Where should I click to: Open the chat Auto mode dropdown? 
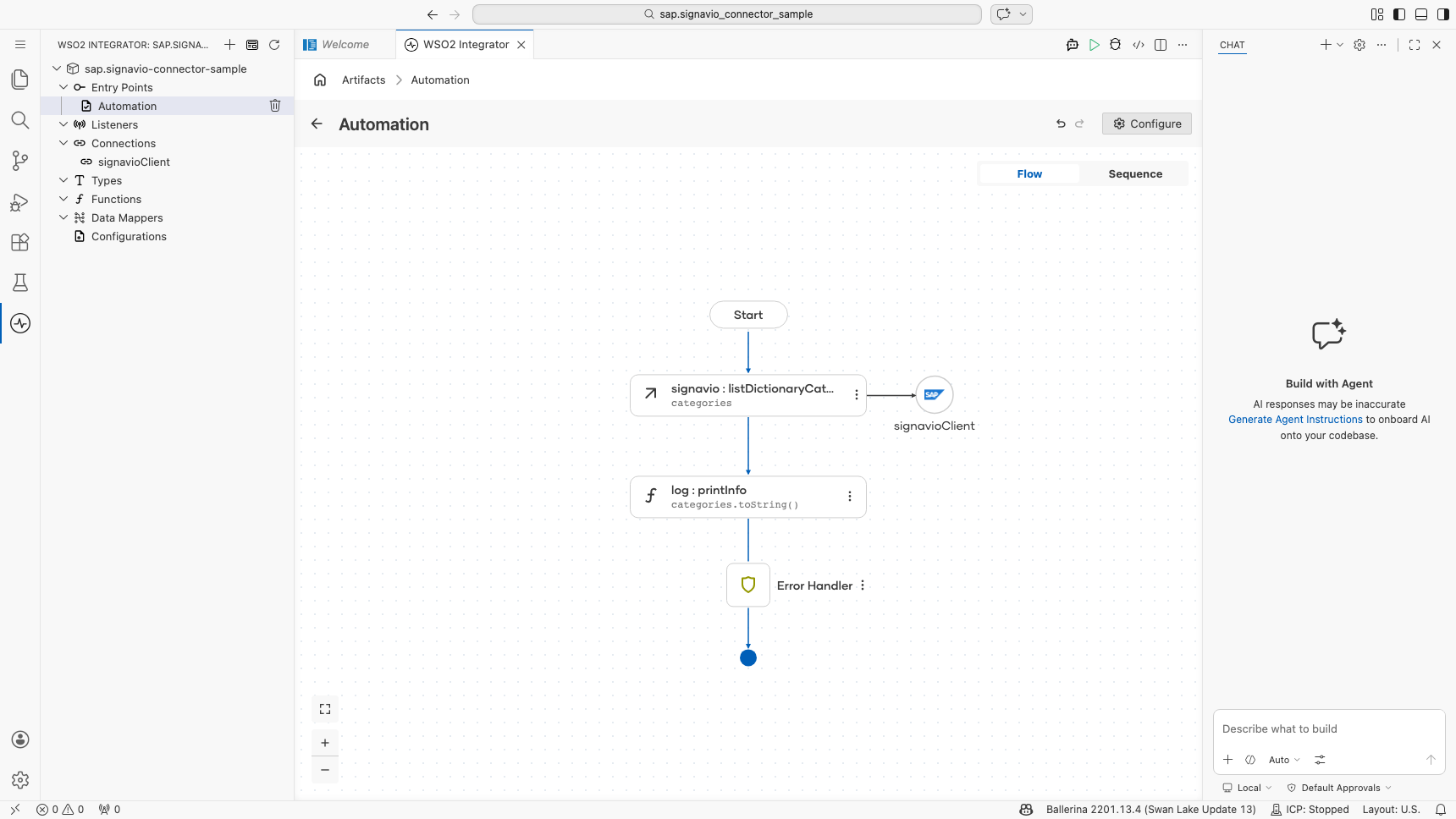(1284, 760)
